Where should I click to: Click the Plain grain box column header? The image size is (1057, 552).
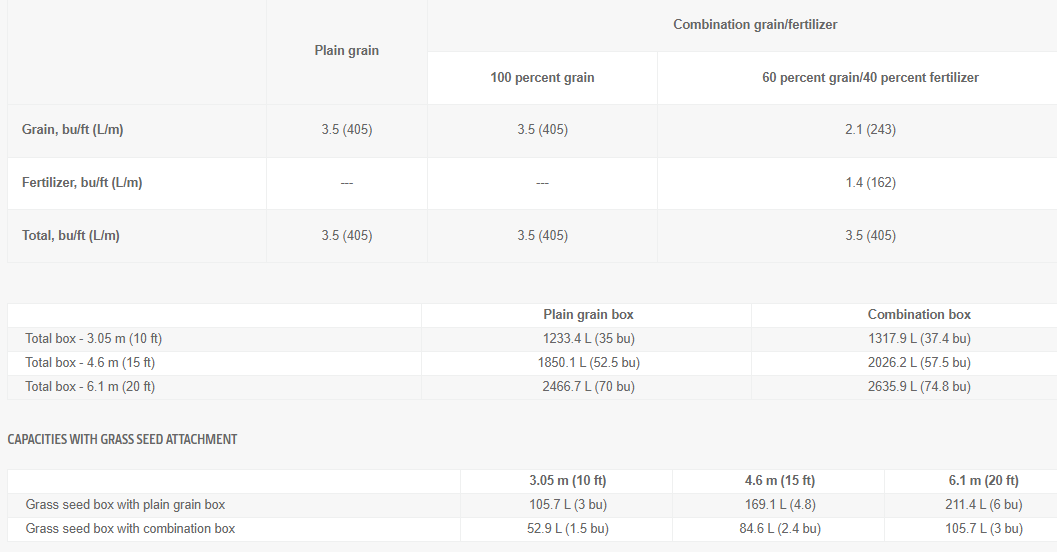point(588,315)
